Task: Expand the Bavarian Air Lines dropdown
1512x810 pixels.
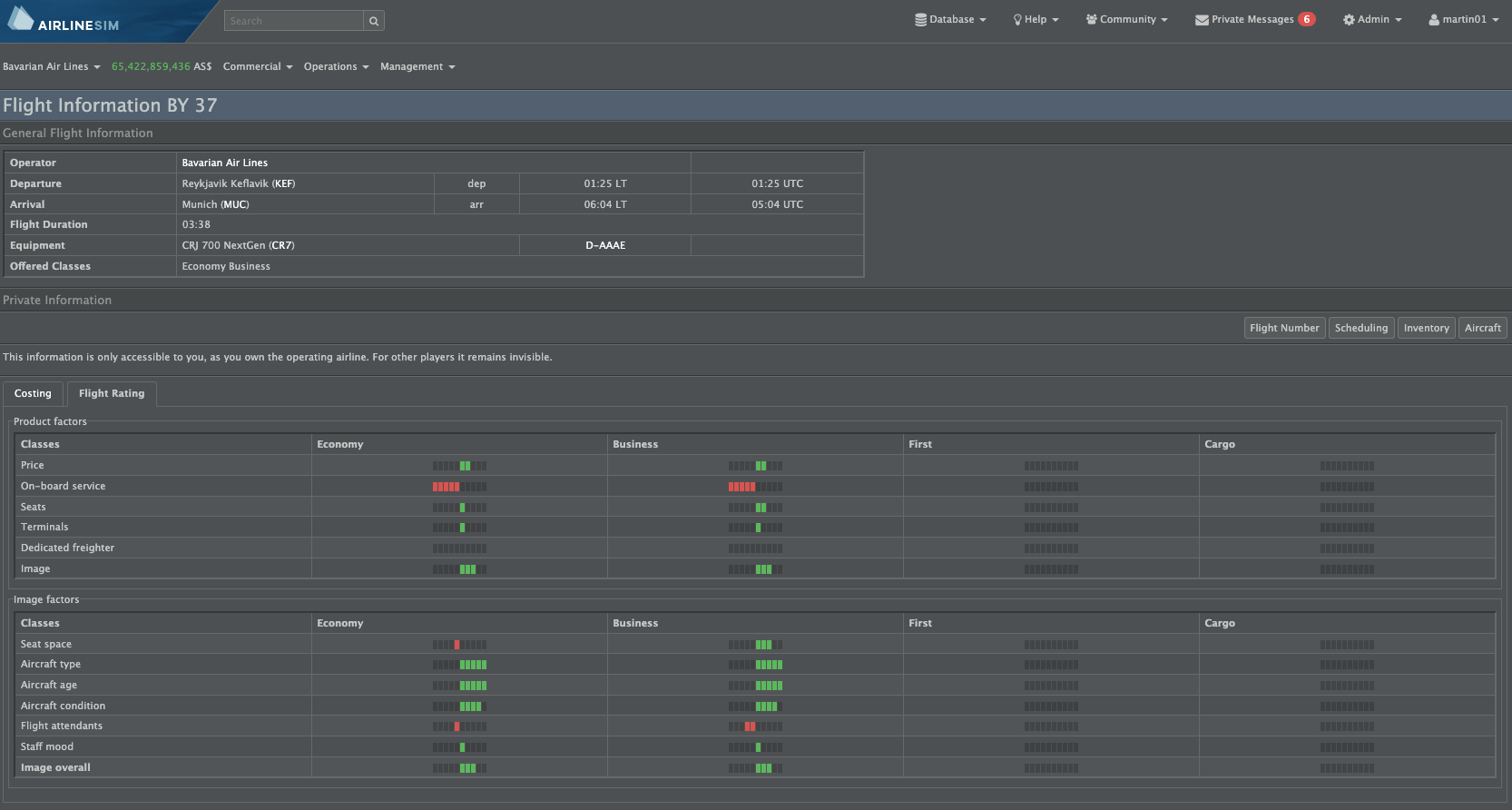Action: pos(51,67)
